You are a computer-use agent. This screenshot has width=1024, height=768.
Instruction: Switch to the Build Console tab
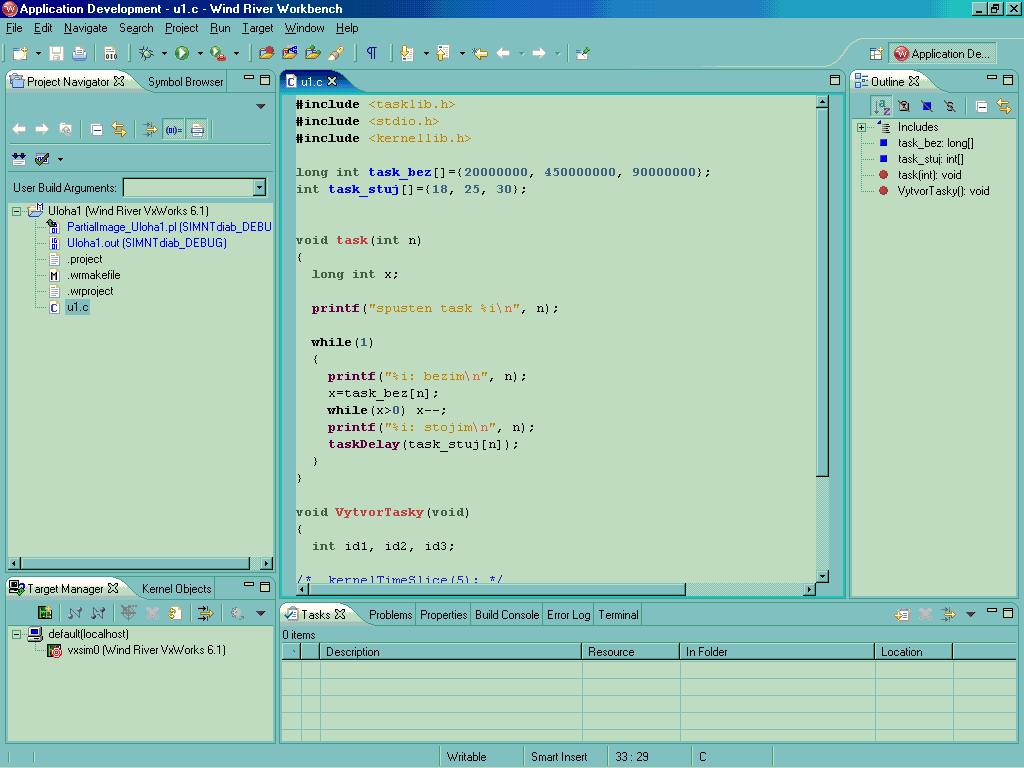pyautogui.click(x=506, y=615)
